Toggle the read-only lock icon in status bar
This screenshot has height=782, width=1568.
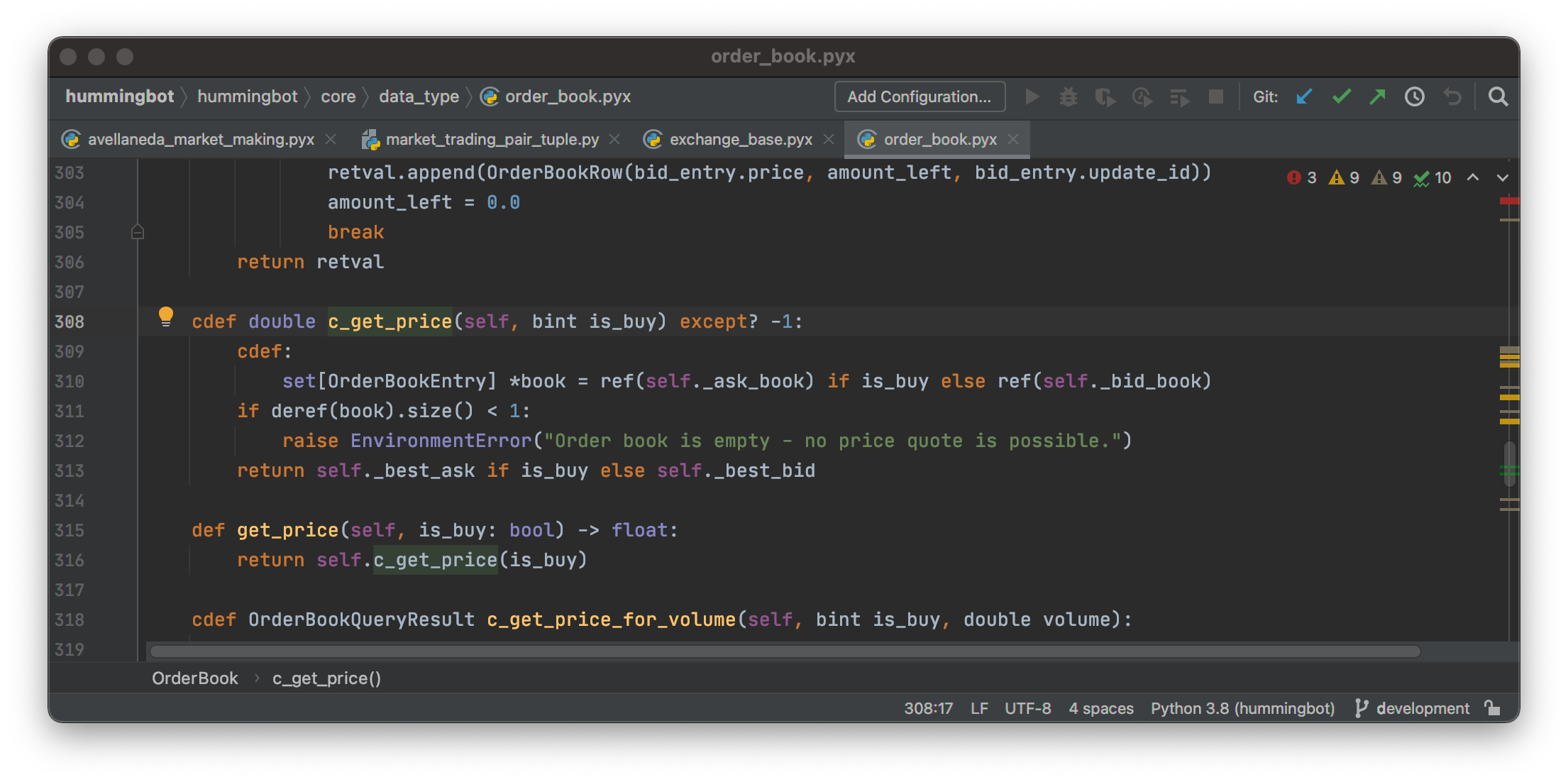[1493, 708]
